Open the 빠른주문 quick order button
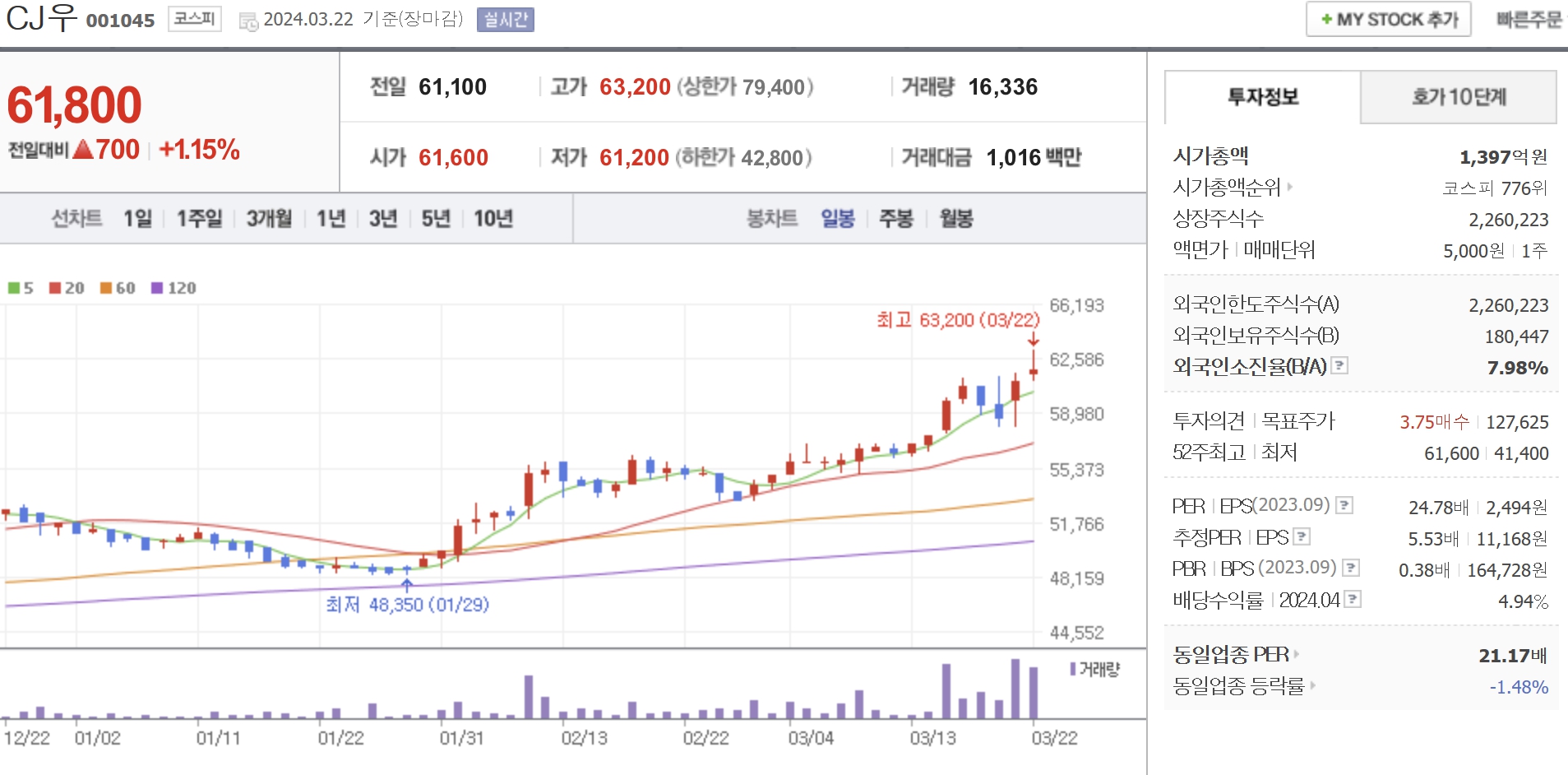 pyautogui.click(x=1529, y=19)
